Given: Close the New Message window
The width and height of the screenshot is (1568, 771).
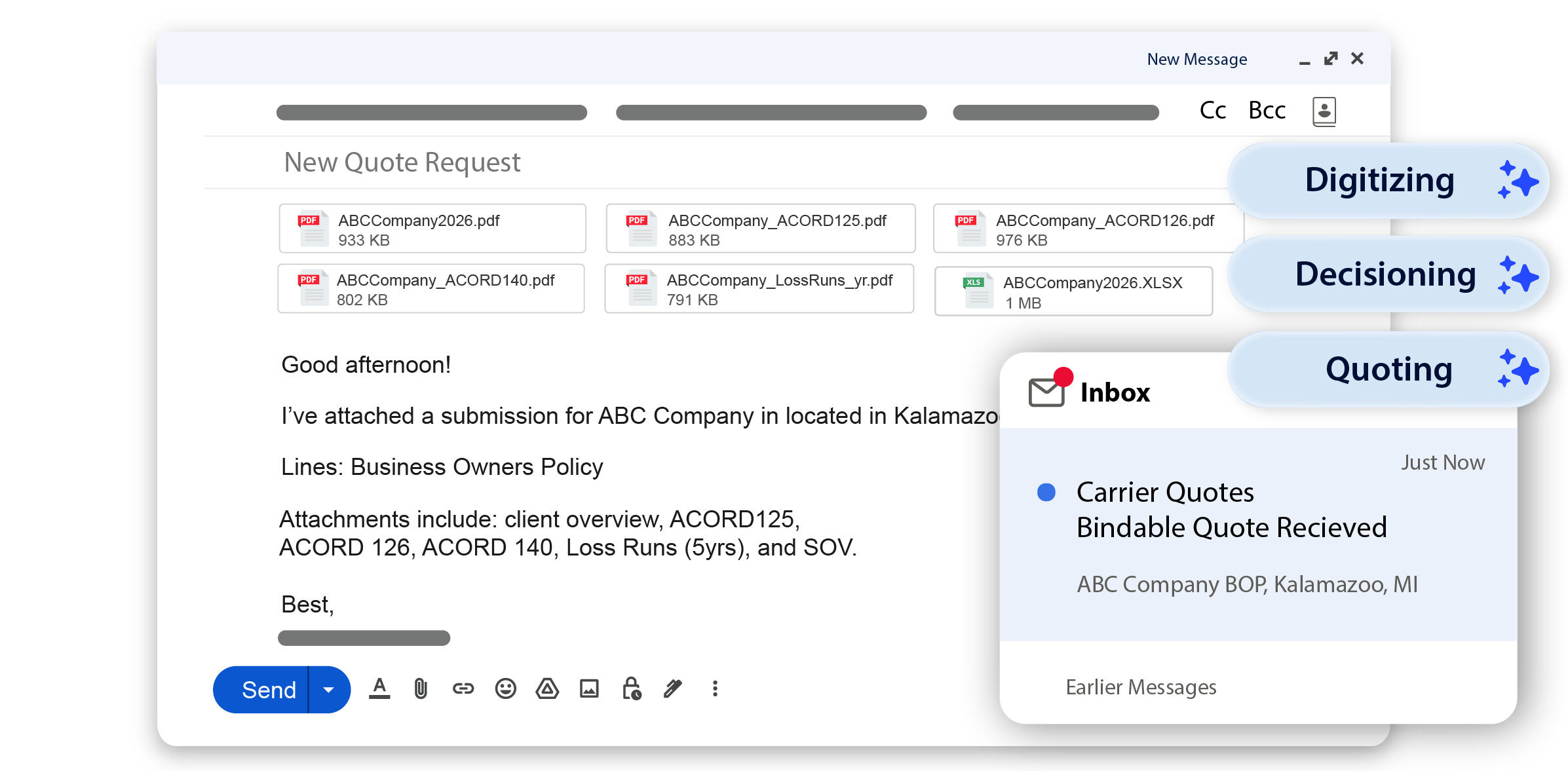Looking at the screenshot, I should pyautogui.click(x=1358, y=59).
